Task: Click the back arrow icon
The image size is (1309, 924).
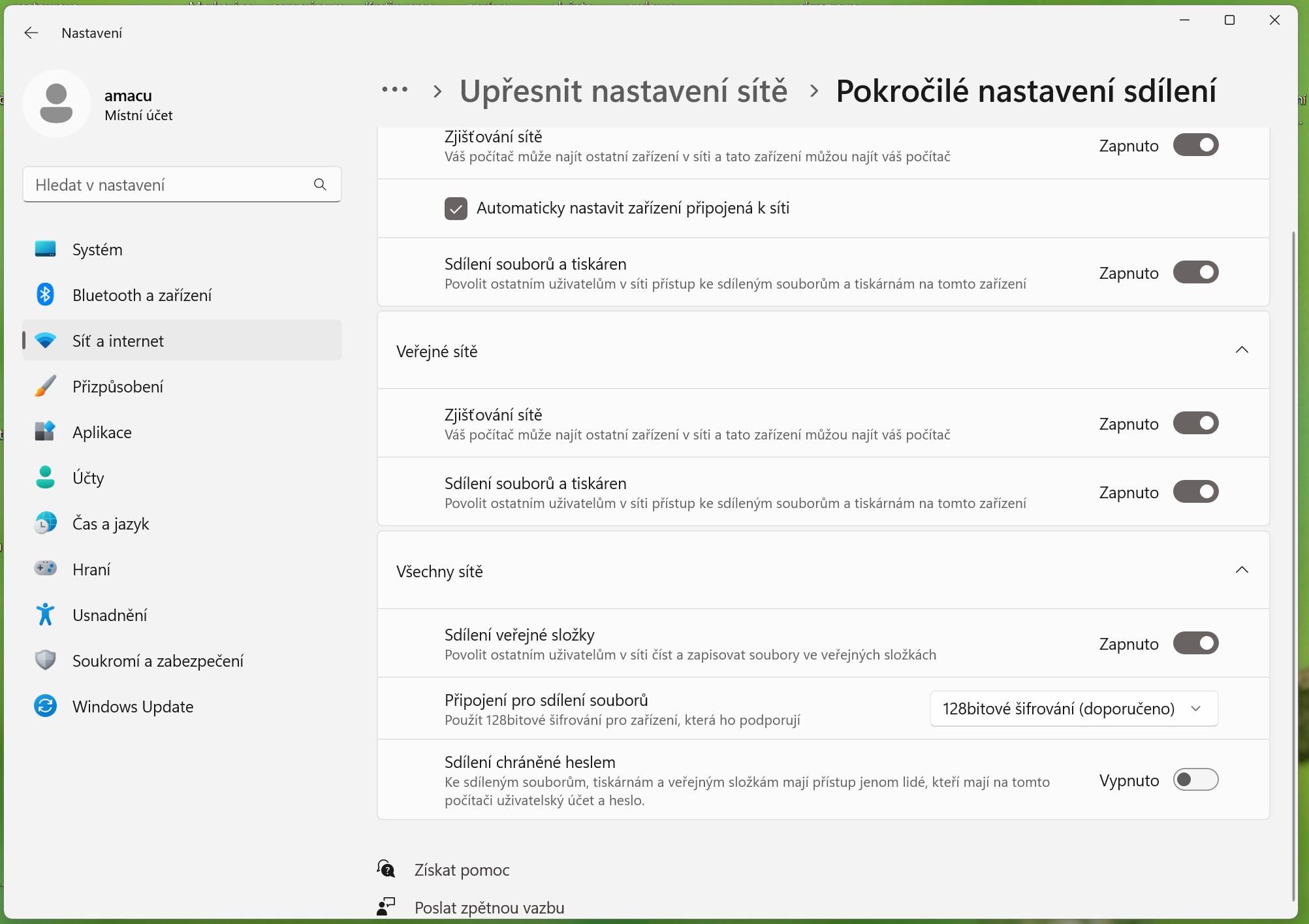Action: (31, 33)
